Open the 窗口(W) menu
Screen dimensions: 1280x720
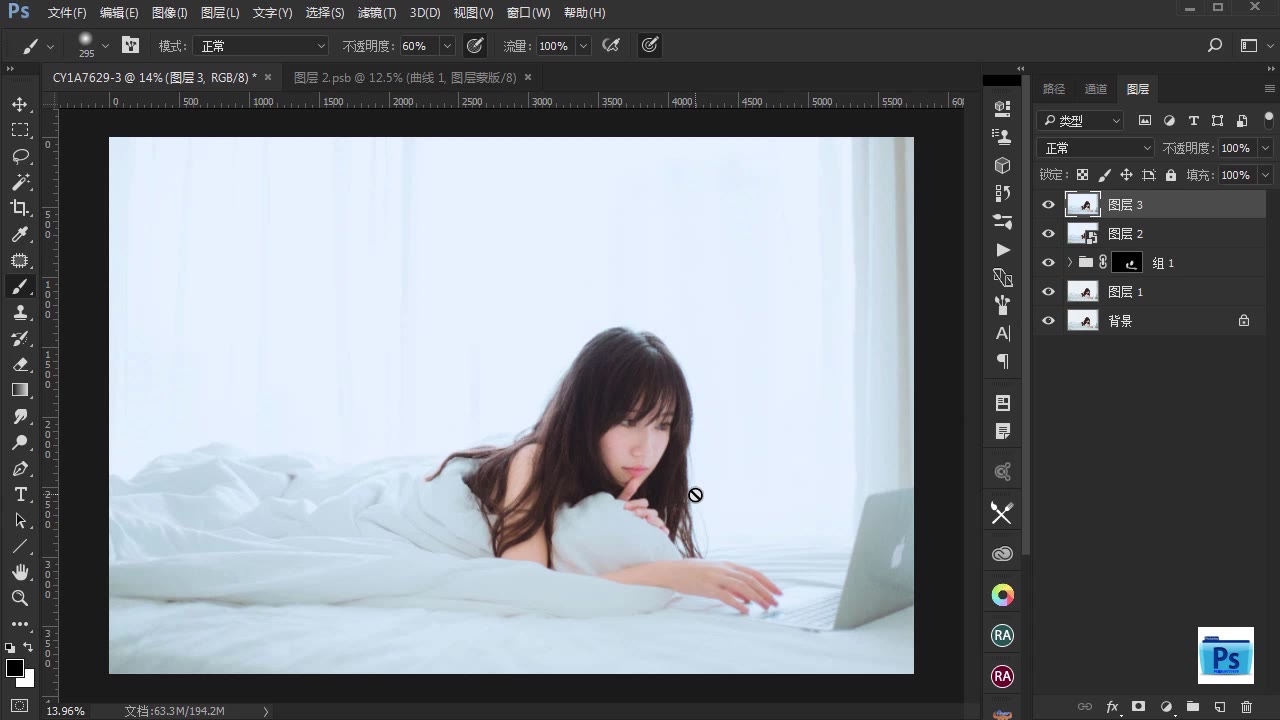[x=528, y=13]
